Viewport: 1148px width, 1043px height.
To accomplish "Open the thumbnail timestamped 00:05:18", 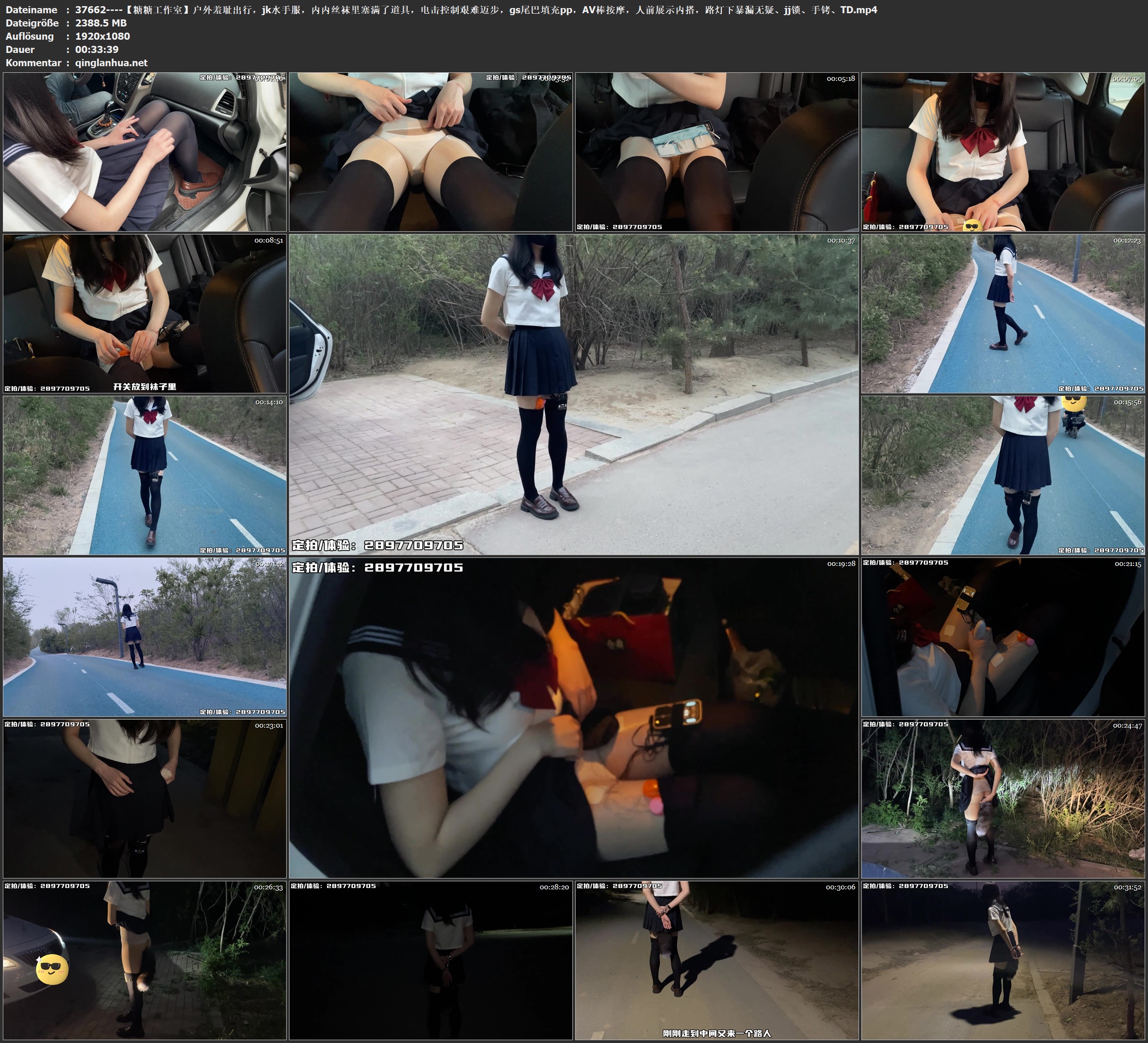I will 716,151.
